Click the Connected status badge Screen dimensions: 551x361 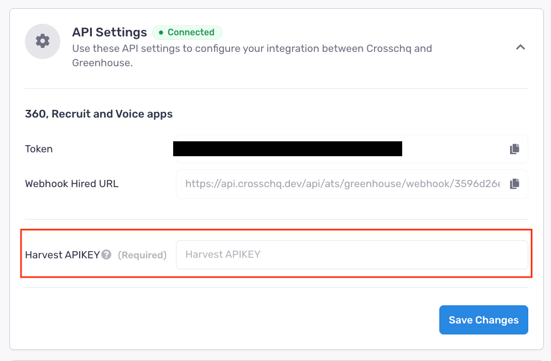pyautogui.click(x=187, y=32)
